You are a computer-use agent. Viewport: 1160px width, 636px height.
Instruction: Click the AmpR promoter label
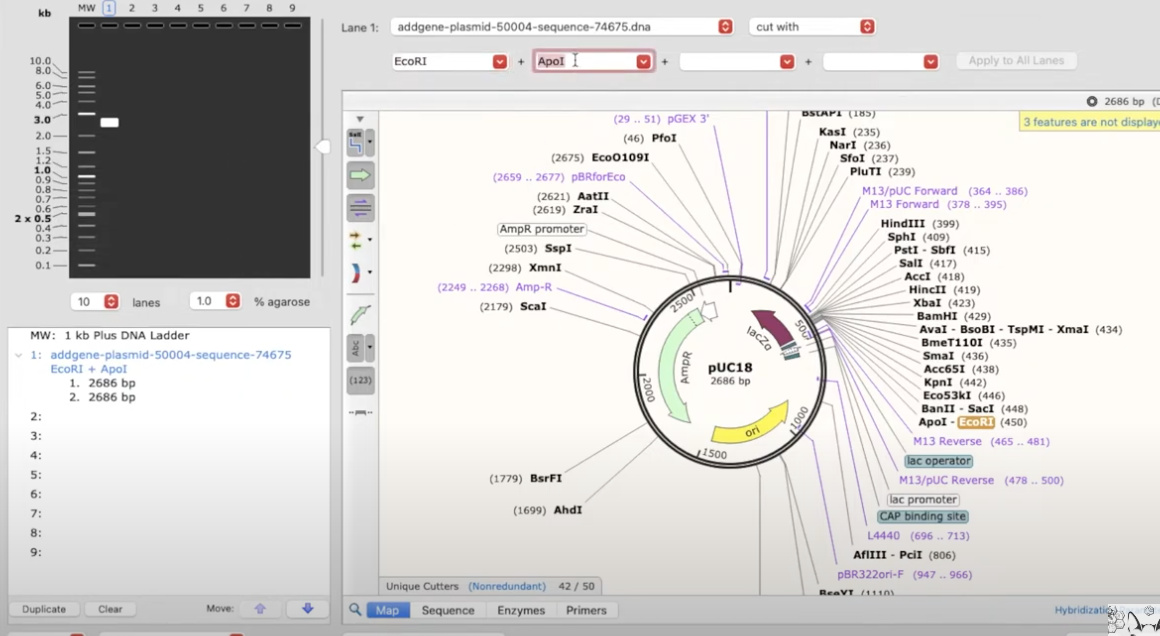(x=542, y=229)
